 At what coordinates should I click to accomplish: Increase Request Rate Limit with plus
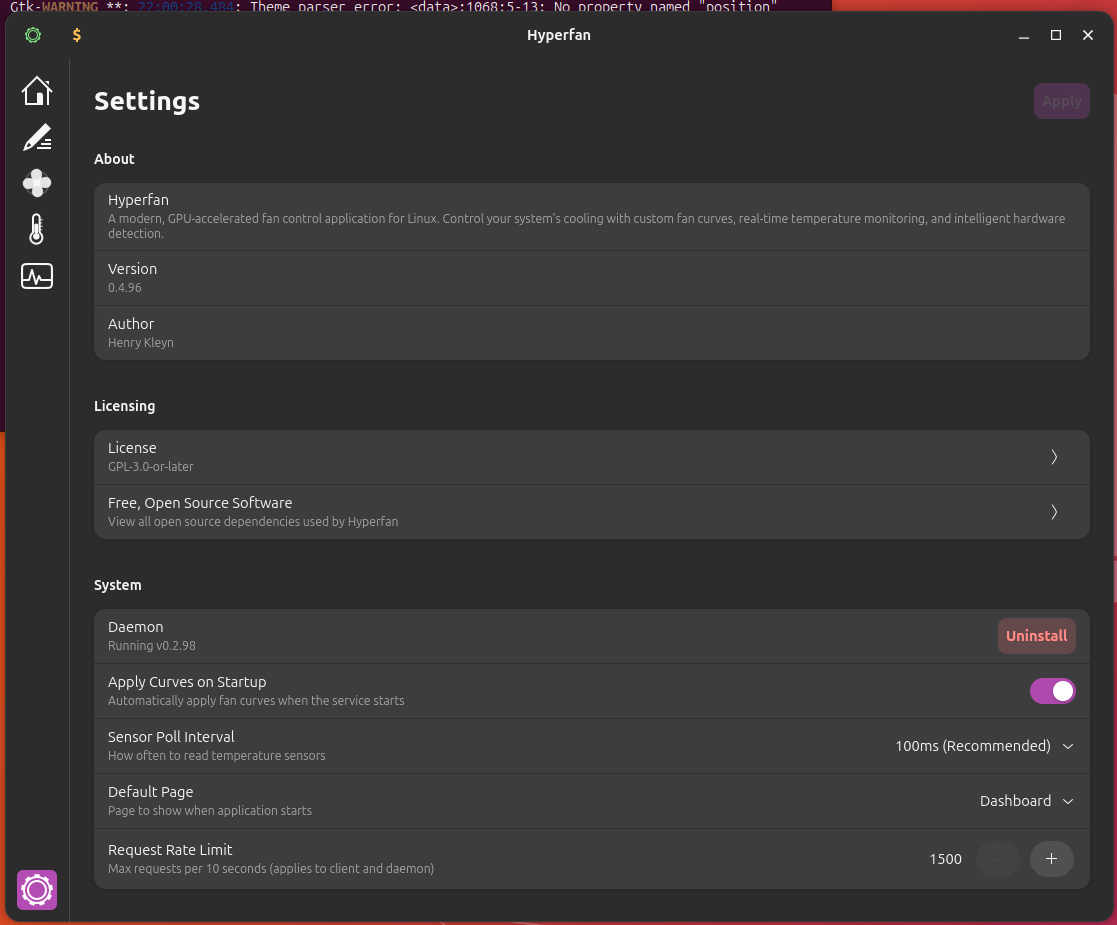click(x=1051, y=859)
